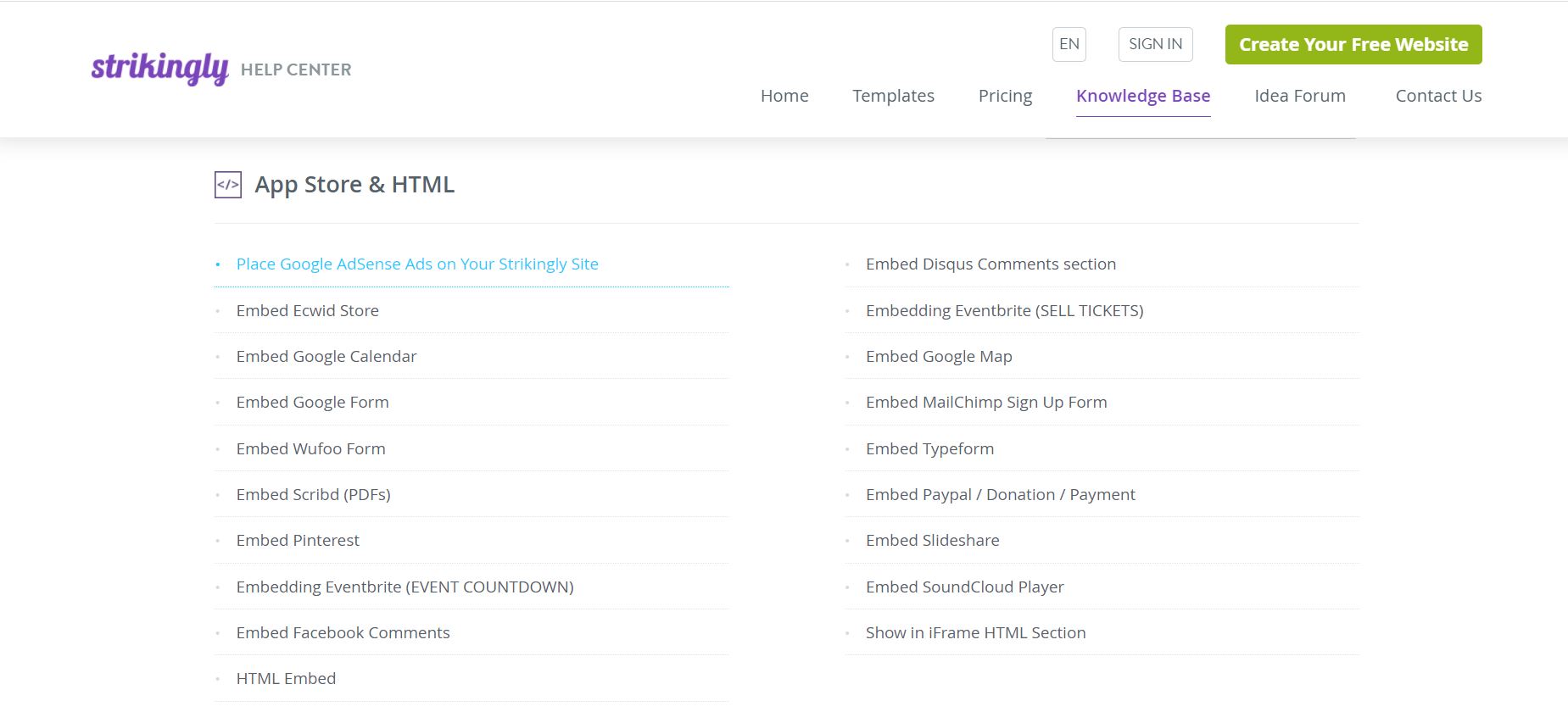The width and height of the screenshot is (1568, 712).
Task: Open Show in iFrame HTML Section article
Action: point(976,632)
